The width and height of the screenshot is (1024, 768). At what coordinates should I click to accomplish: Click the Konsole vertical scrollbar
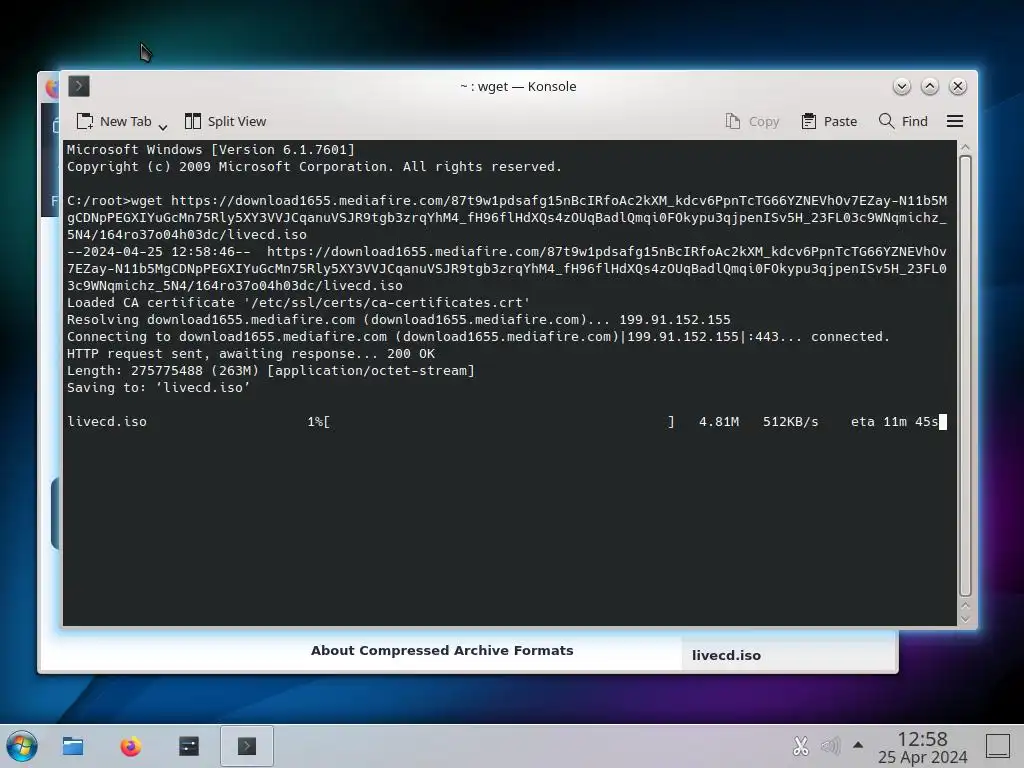click(x=965, y=376)
